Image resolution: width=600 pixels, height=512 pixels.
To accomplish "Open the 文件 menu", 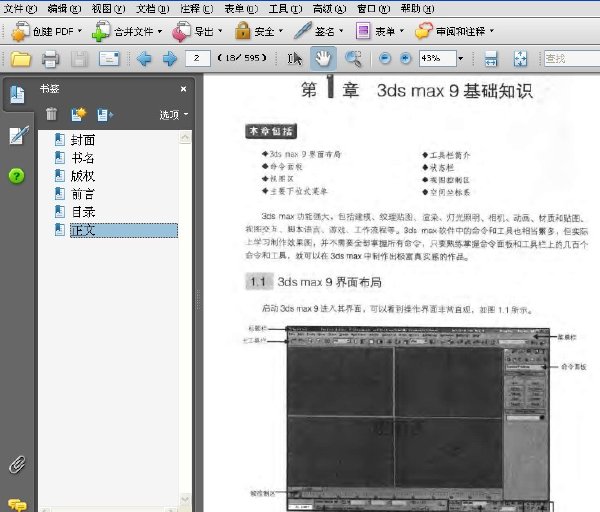I will pyautogui.click(x=20, y=8).
